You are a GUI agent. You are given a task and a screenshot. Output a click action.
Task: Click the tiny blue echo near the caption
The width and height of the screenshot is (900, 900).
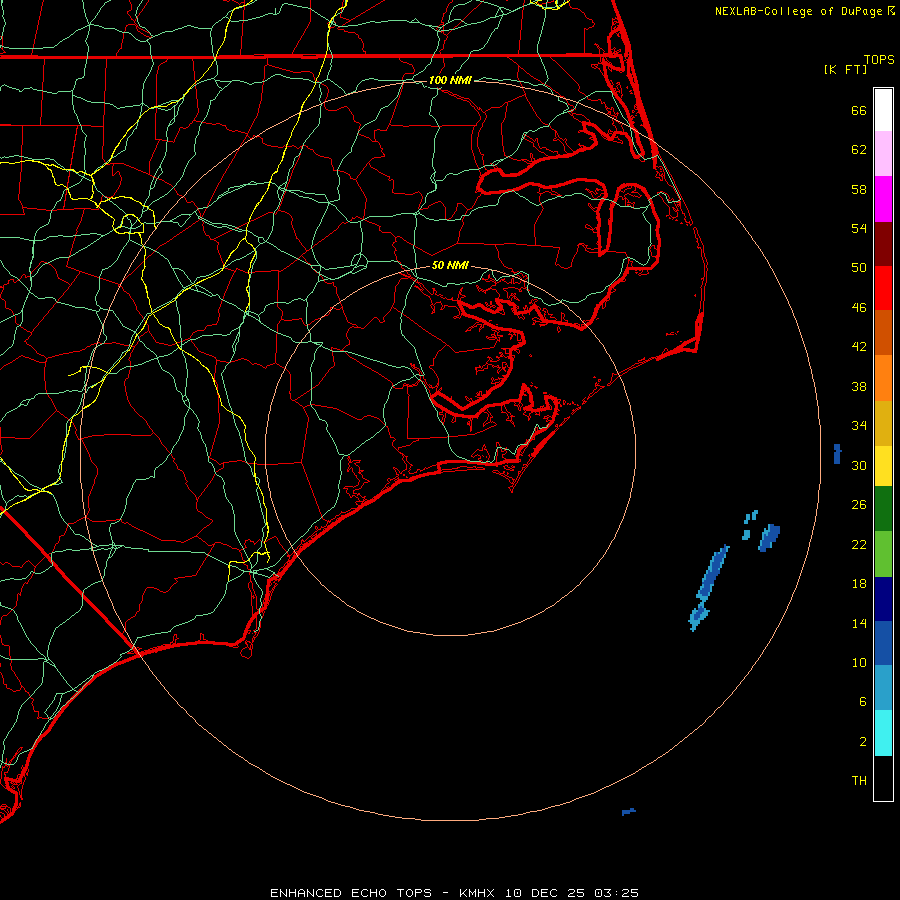[629, 812]
